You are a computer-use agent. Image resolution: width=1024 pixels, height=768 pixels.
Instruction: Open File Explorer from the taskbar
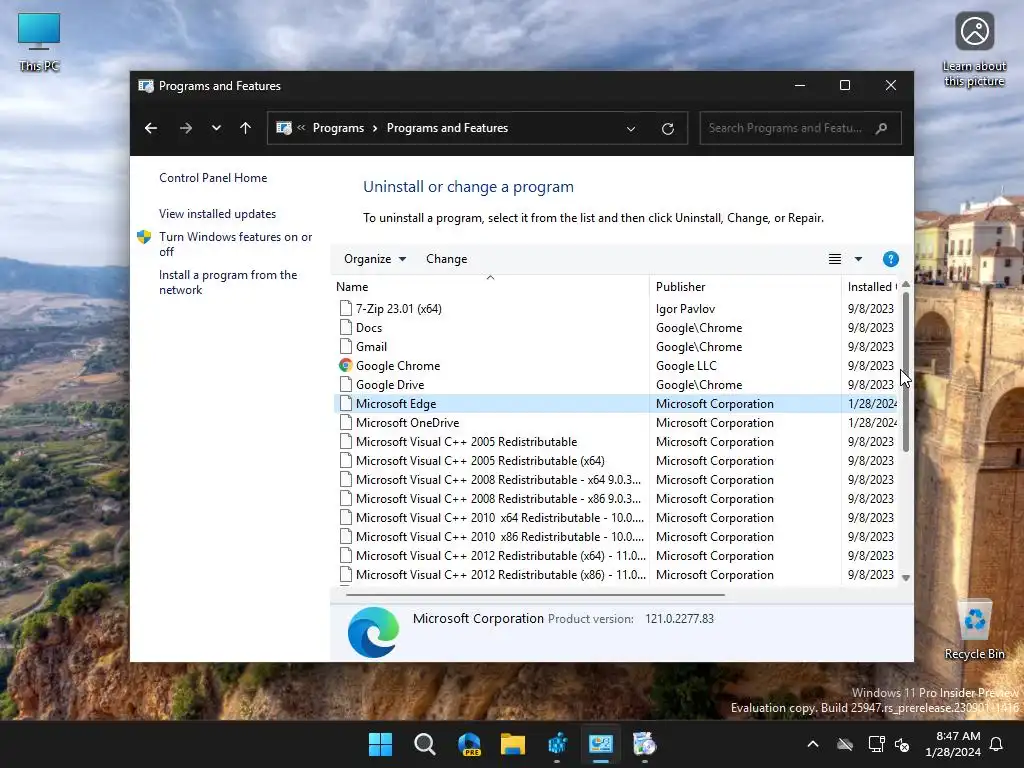click(513, 744)
